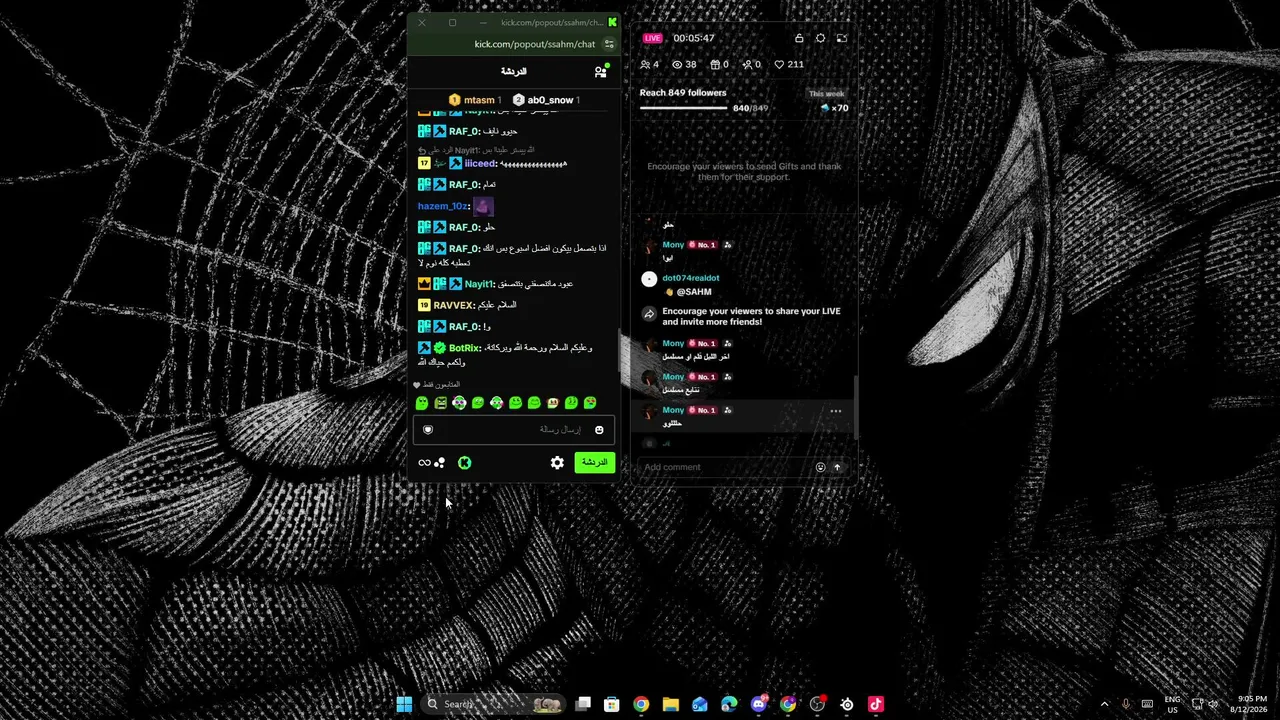Click the green chat send button
1280x720 pixels.
click(594, 462)
